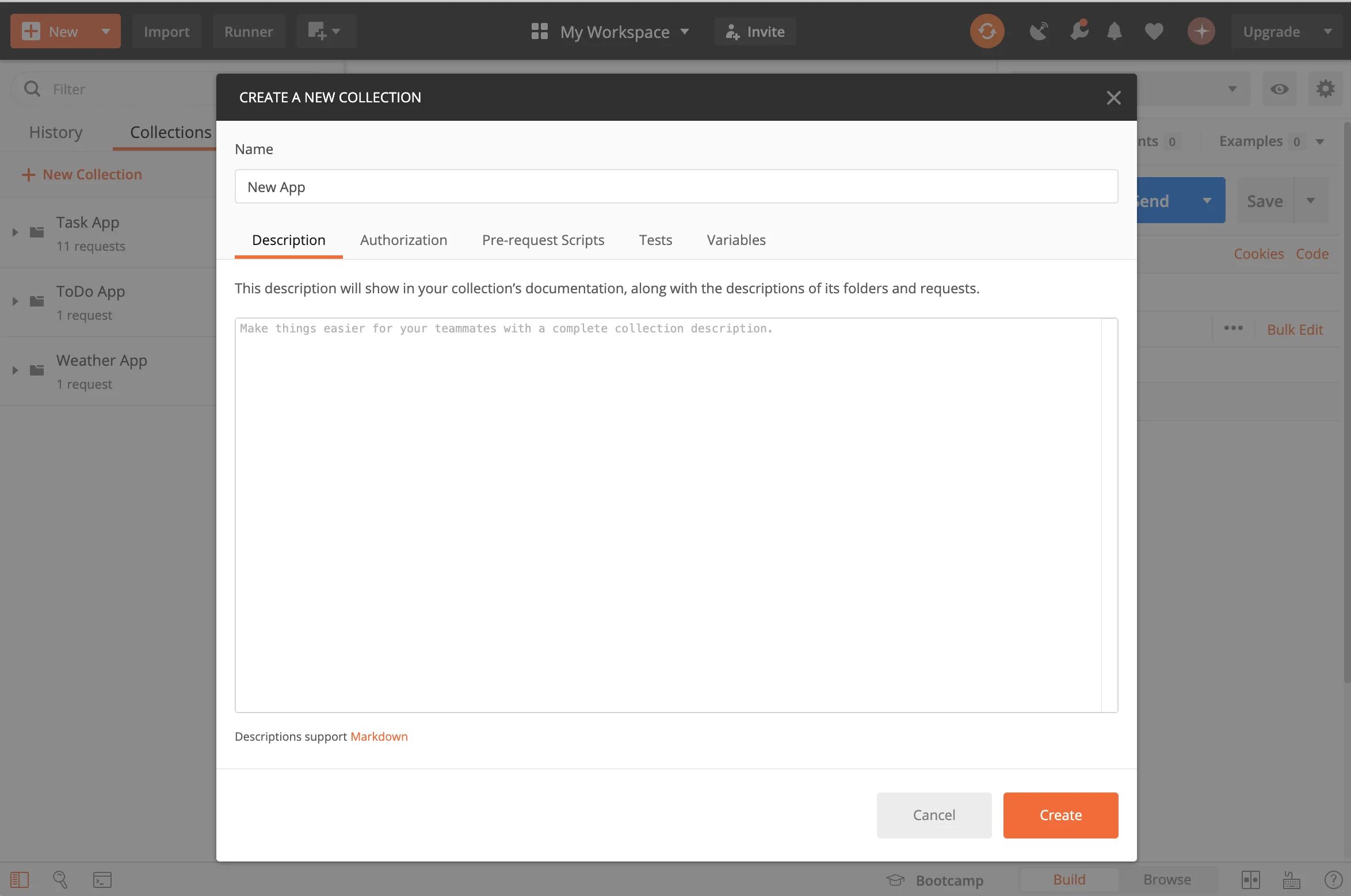Select the Tests tab in dialog
The width and height of the screenshot is (1351, 896).
(x=655, y=240)
